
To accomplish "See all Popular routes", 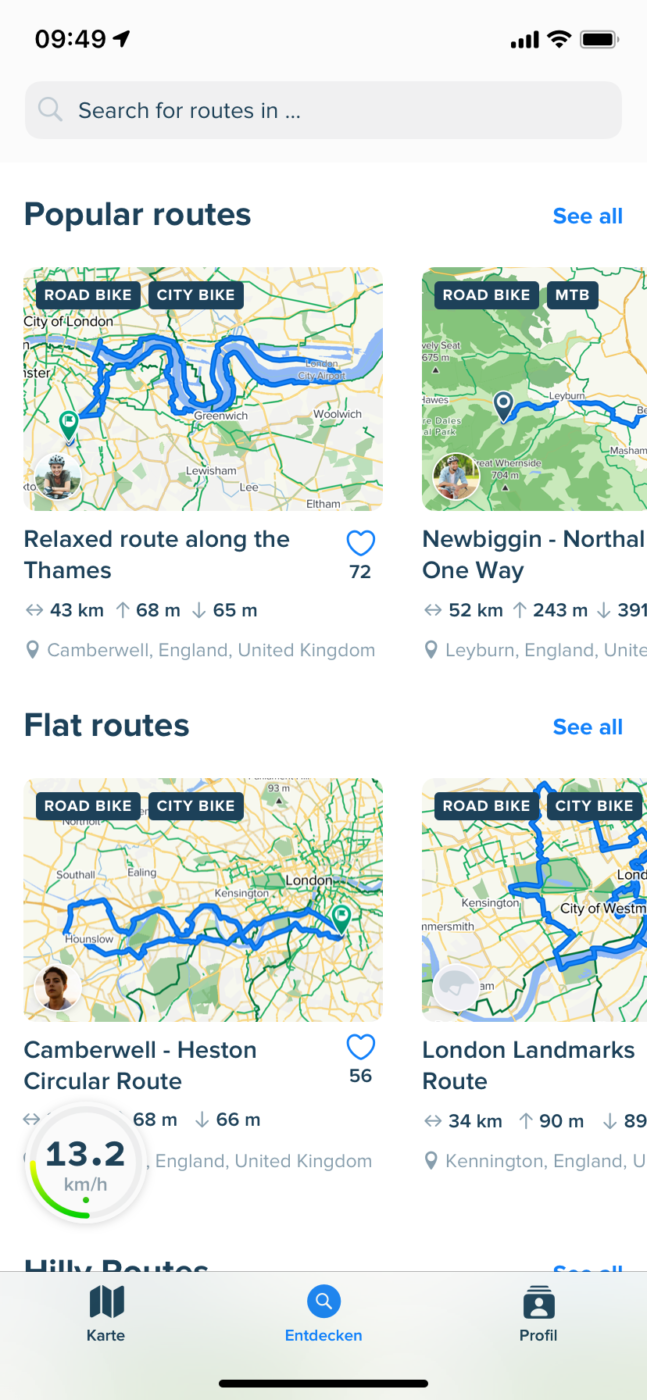I will (587, 216).
